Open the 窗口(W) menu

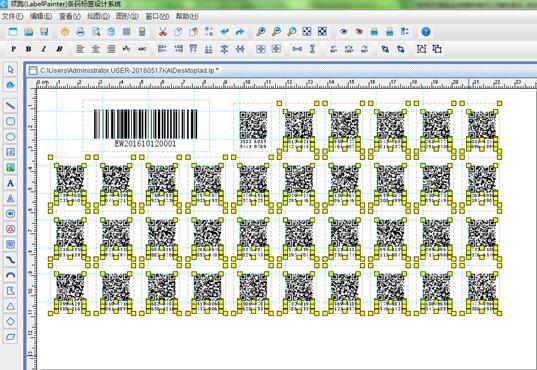coord(157,16)
